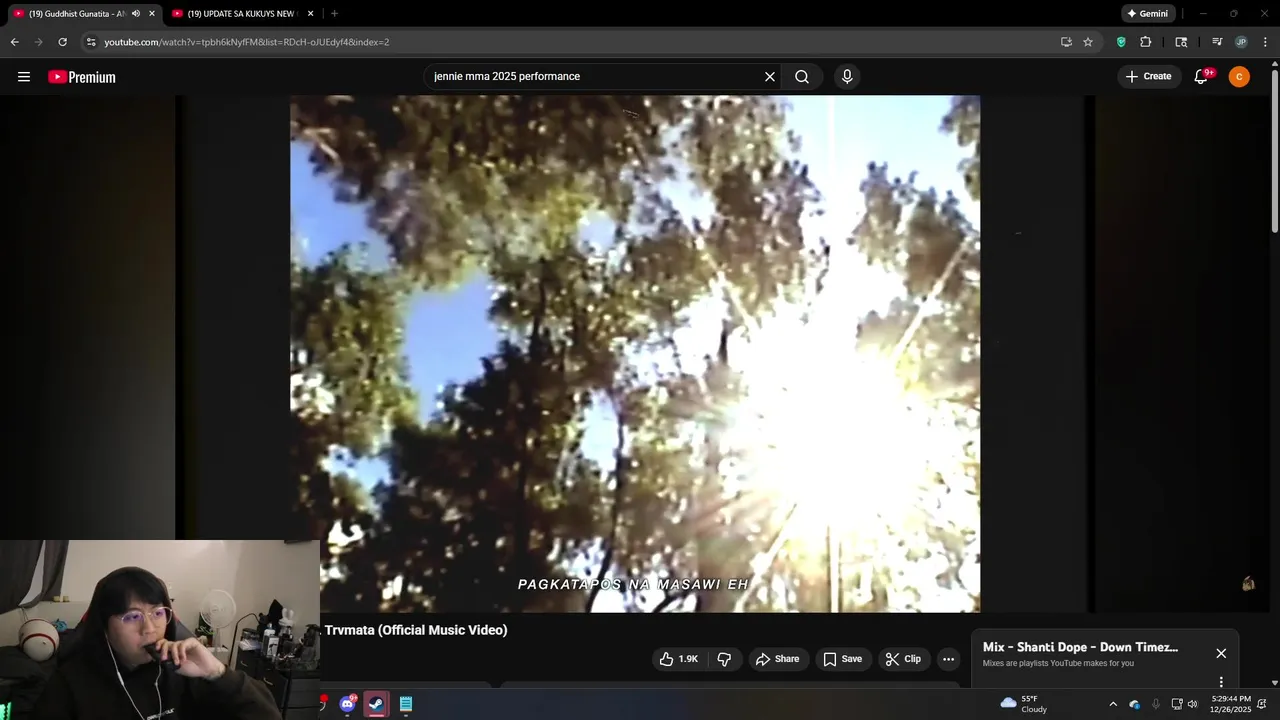
Task: Go back one page
Action: [x=14, y=42]
